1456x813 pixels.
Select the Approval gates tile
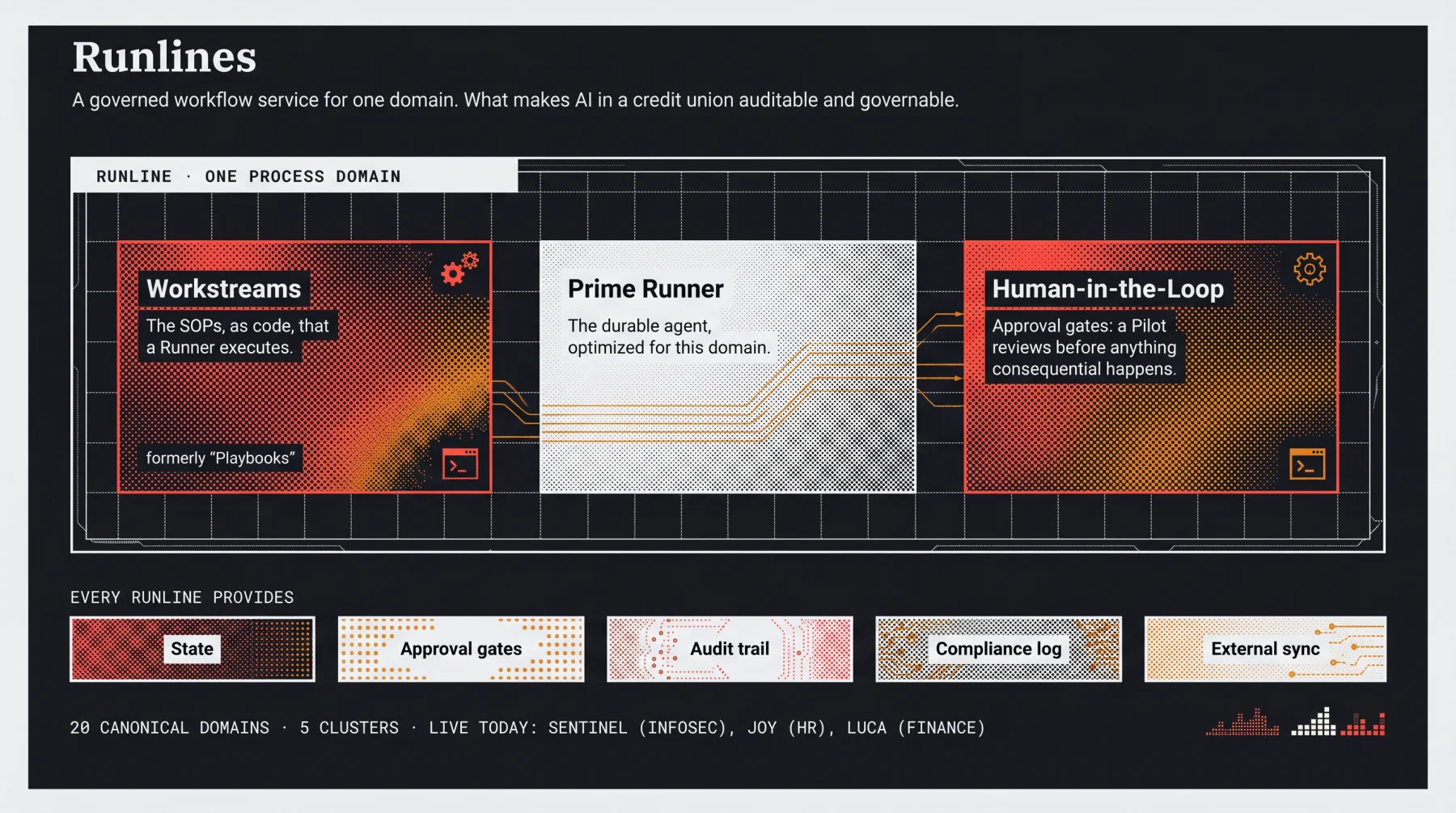[461, 649]
